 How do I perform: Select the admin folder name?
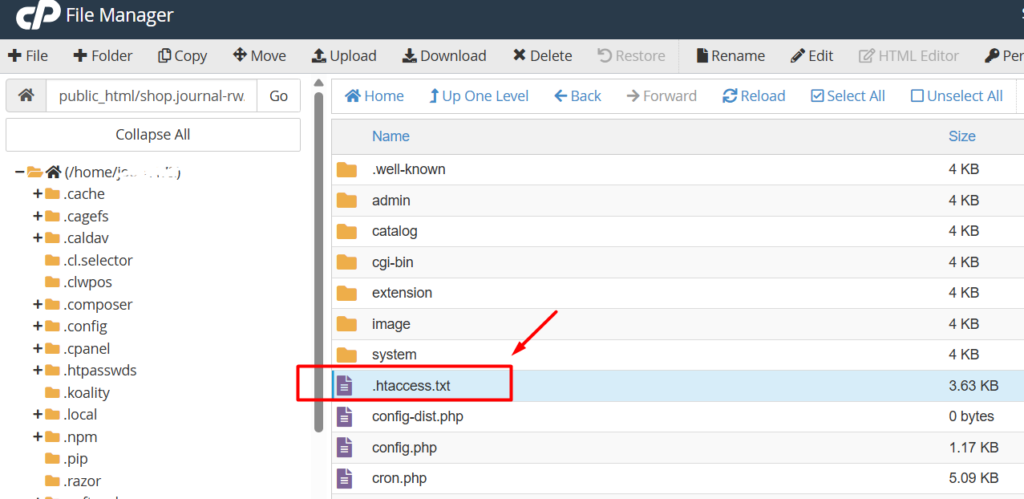[x=391, y=201]
